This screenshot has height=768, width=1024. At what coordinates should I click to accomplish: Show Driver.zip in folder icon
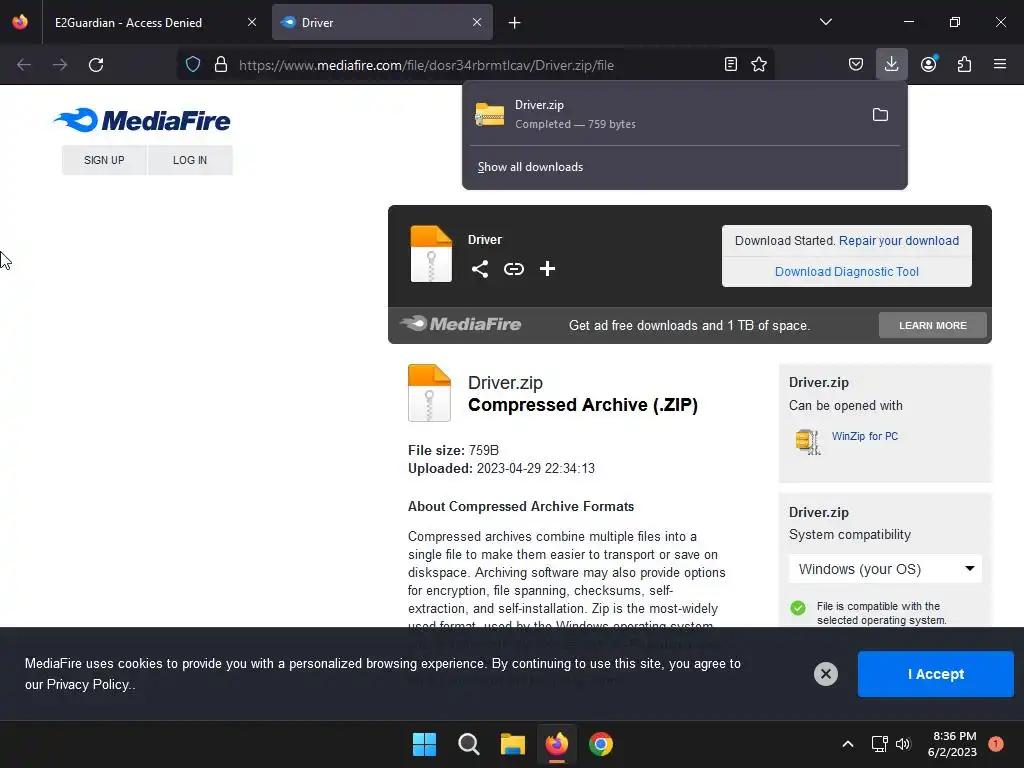click(880, 115)
